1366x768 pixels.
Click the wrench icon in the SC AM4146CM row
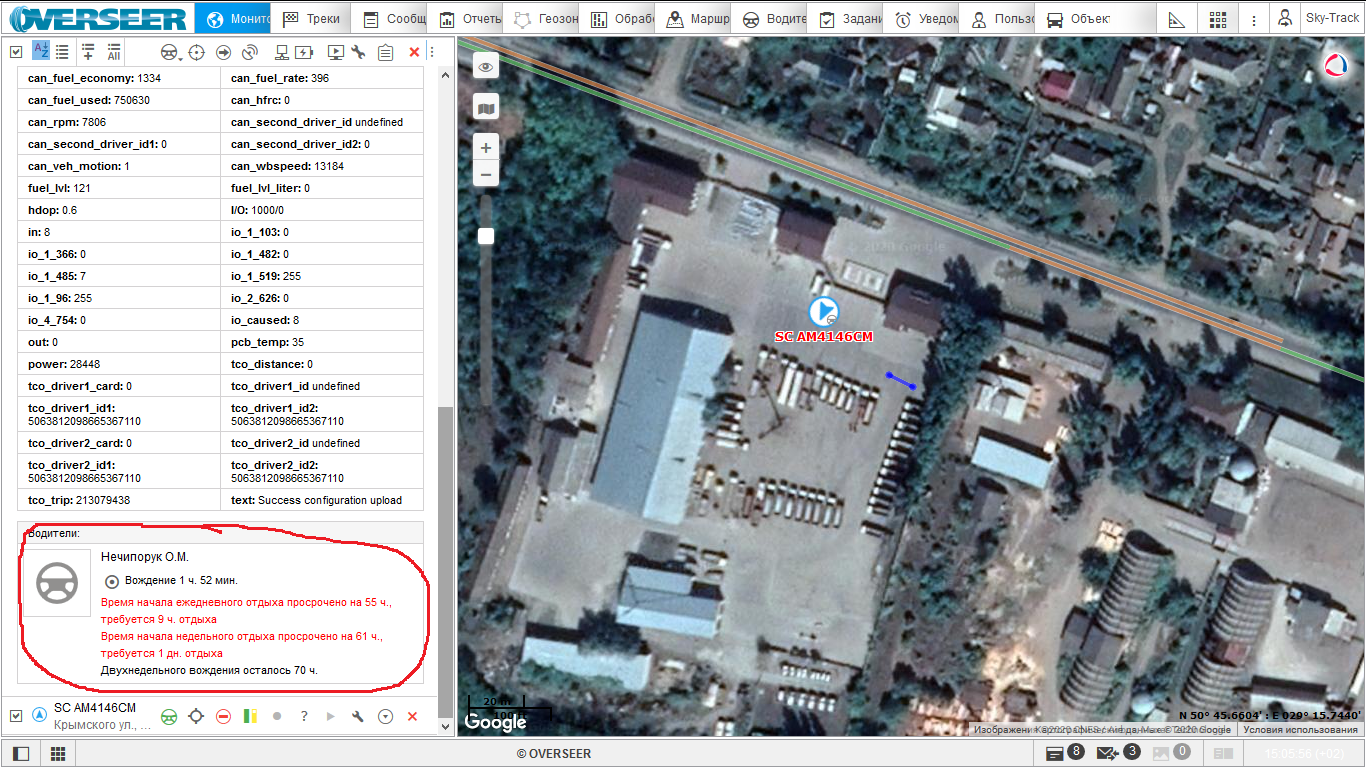click(357, 716)
